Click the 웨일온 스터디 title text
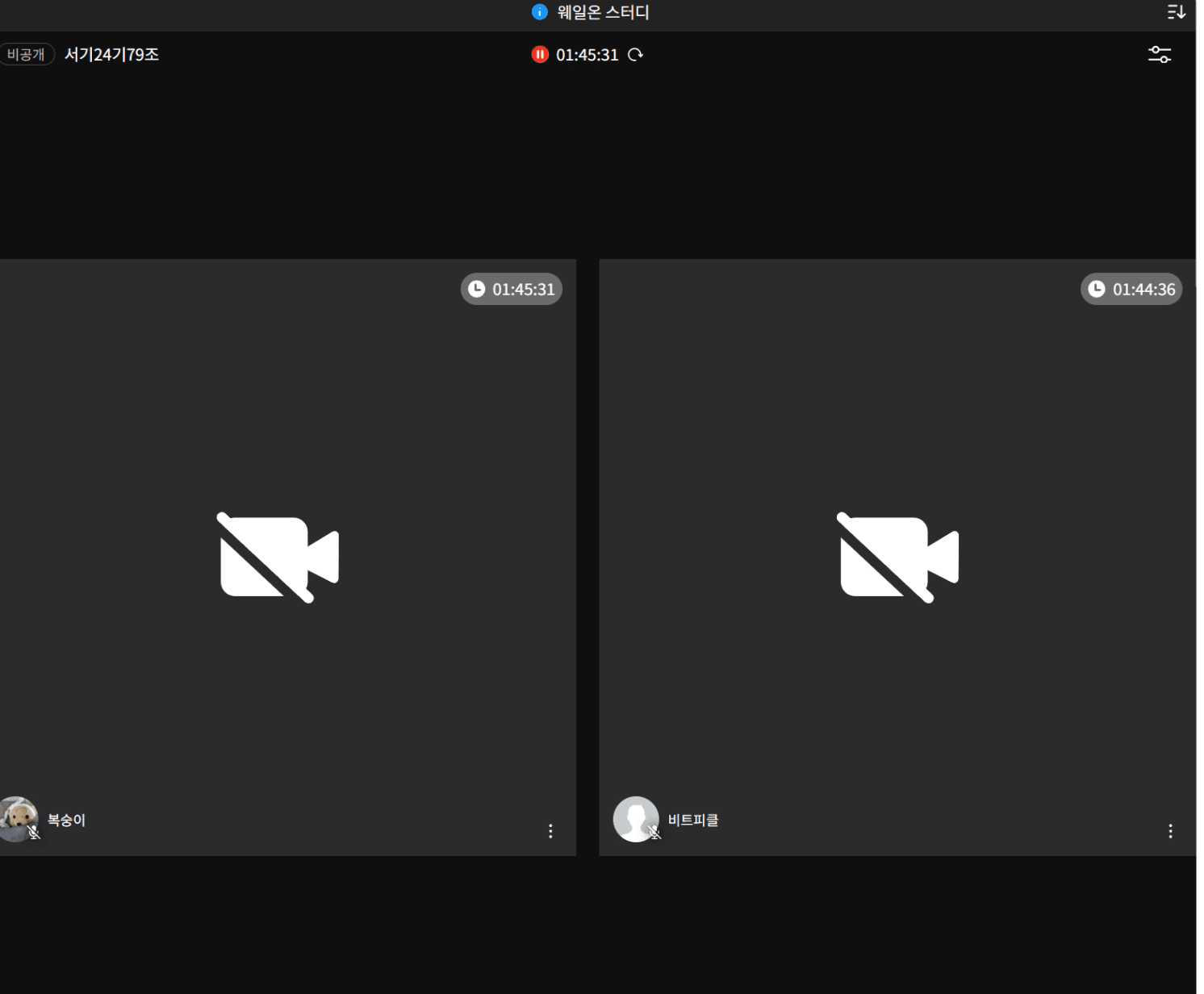The height and width of the screenshot is (994, 1204). [x=603, y=12]
